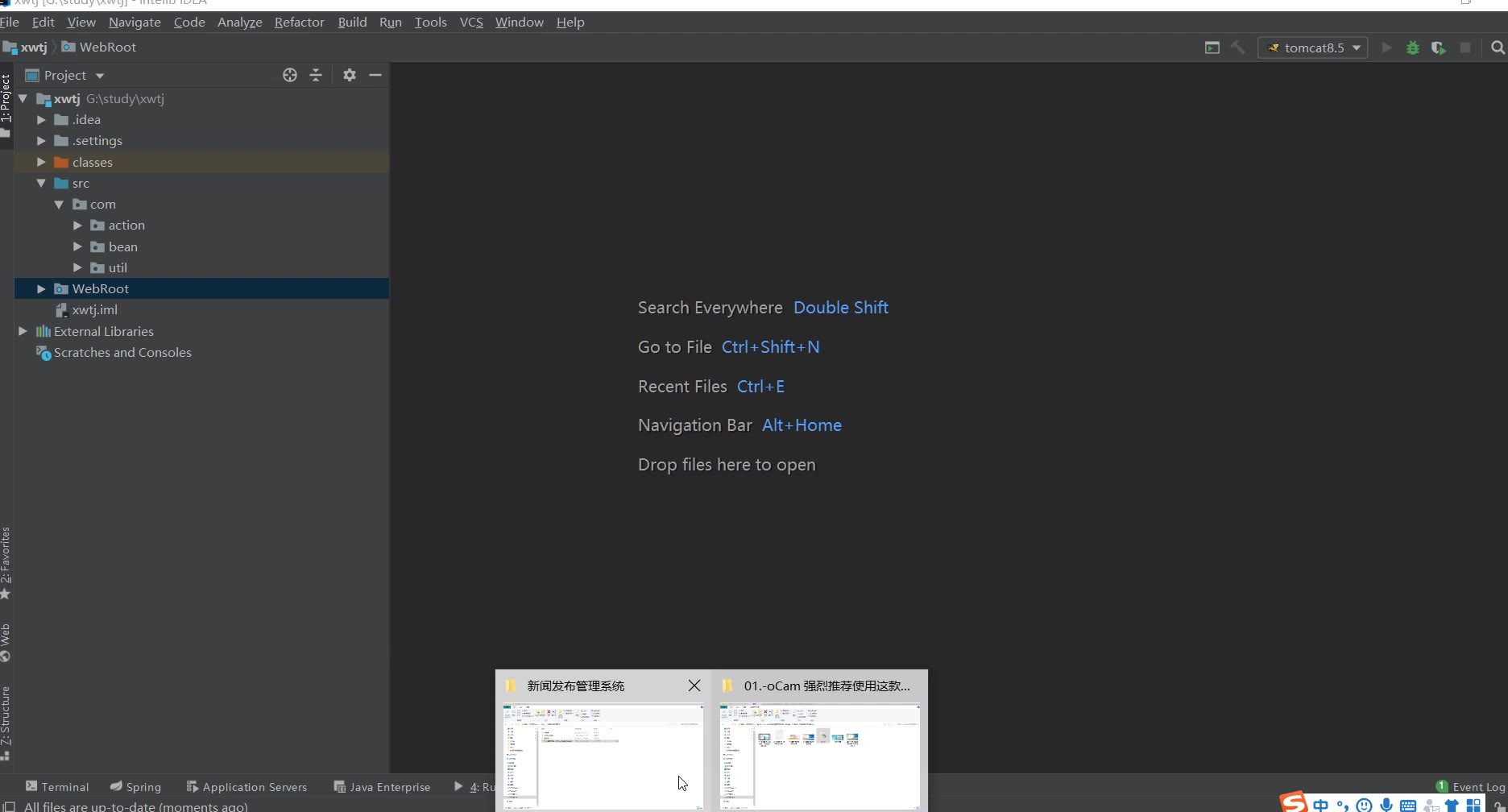Expand the WebRoot folder arrow
This screenshot has height=812, width=1508.
pos(41,288)
